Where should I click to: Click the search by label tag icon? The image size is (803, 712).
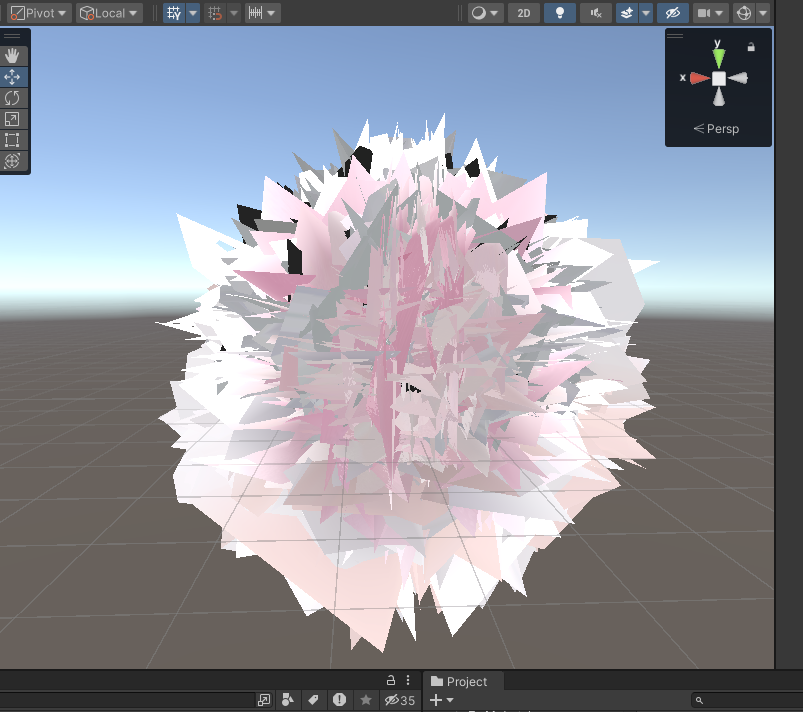click(313, 699)
